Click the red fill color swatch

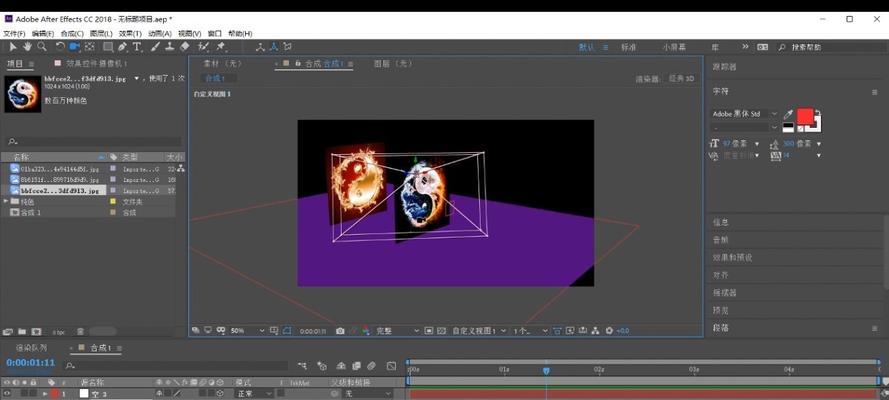(805, 116)
